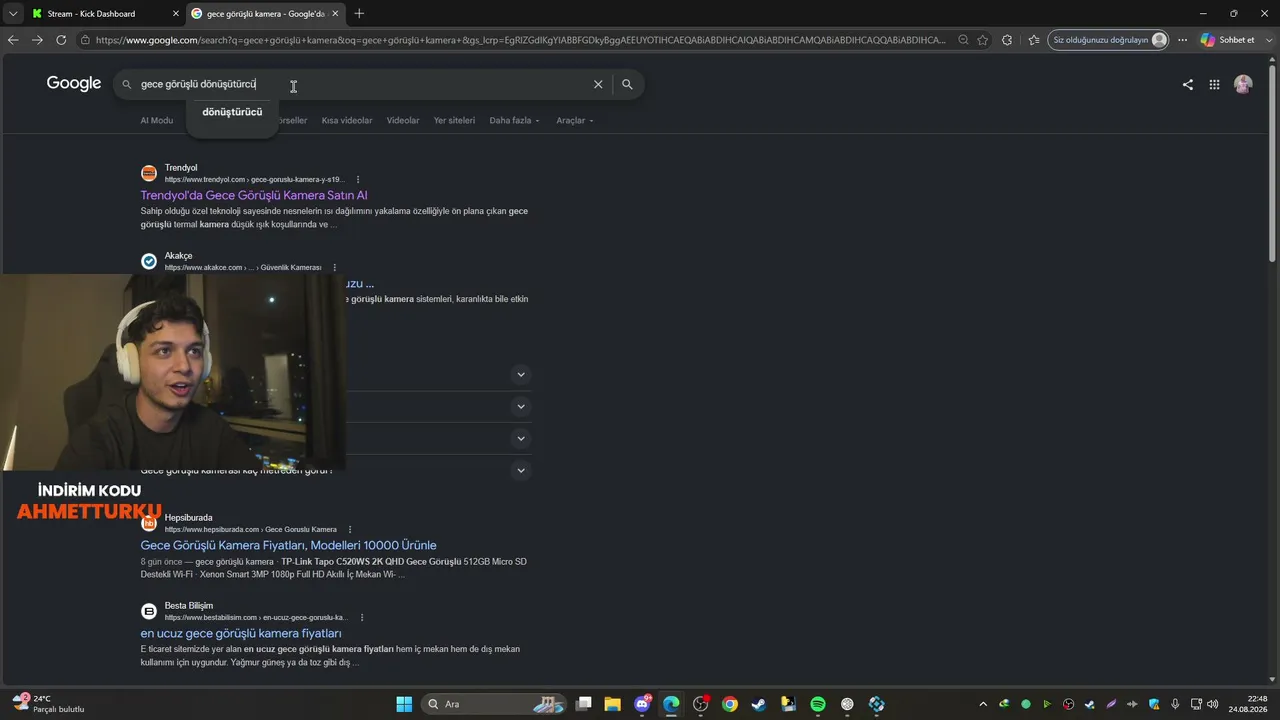The height and width of the screenshot is (720, 1280).
Task: Open more options for the Trendyol result
Action: coord(358,180)
